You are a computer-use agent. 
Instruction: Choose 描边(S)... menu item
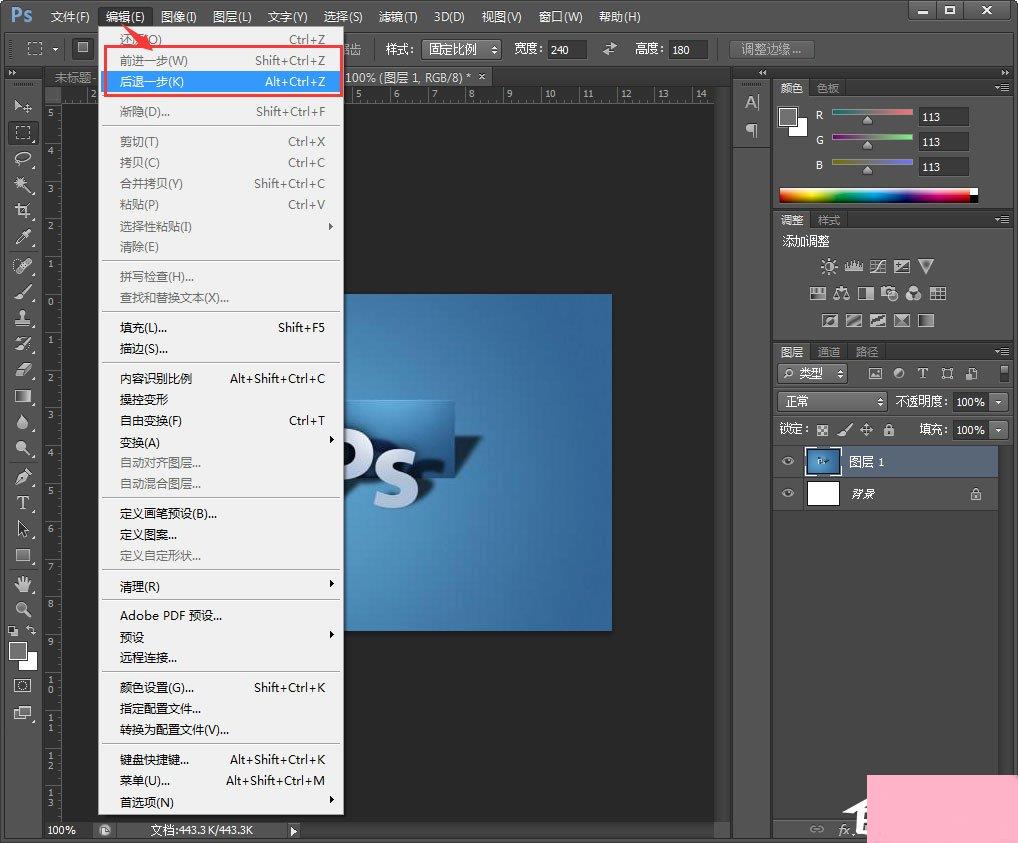point(221,349)
